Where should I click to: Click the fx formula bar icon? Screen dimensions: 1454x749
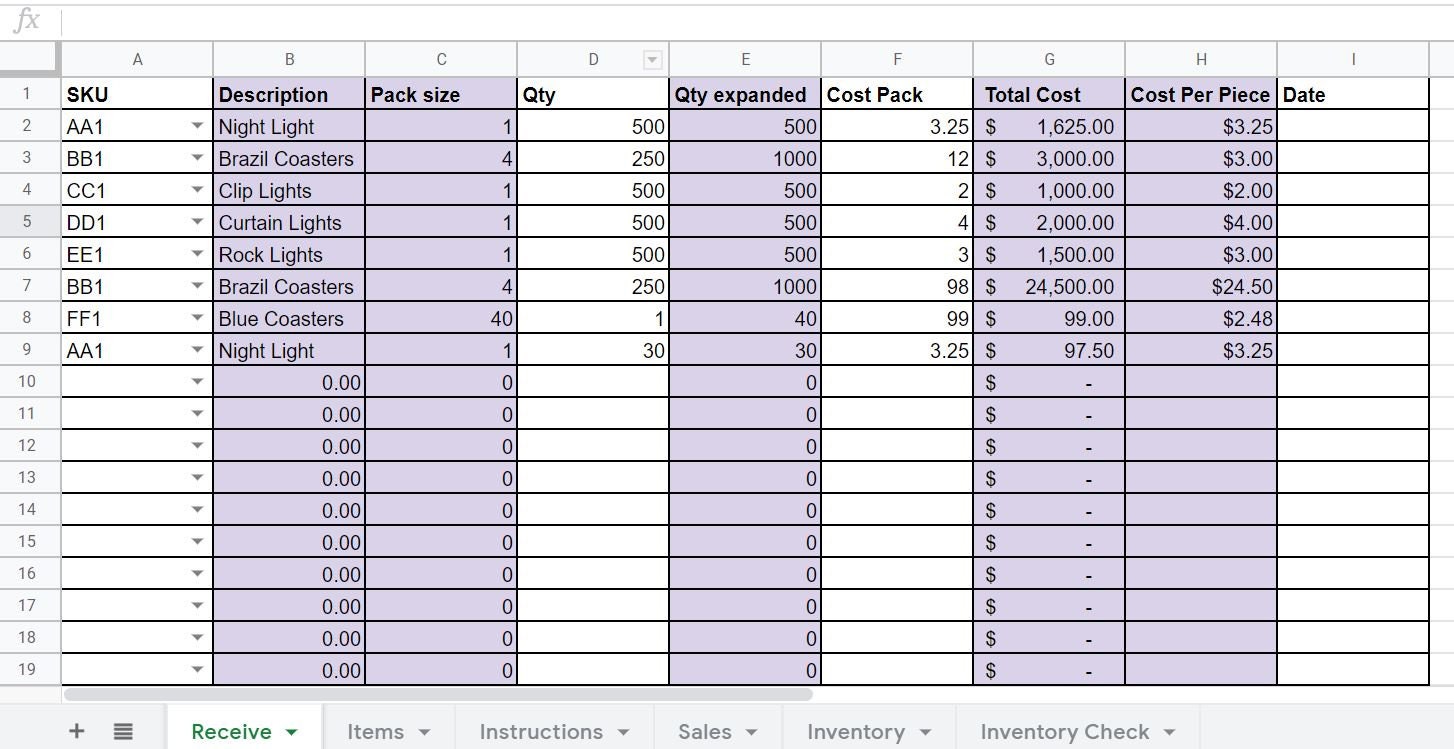pyautogui.click(x=28, y=20)
